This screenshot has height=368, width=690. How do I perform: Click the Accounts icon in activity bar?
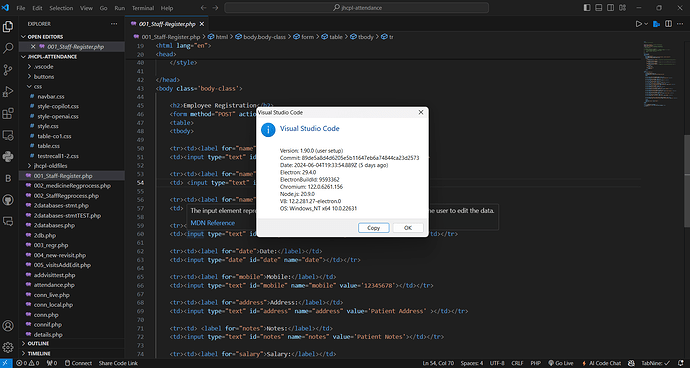8,326
